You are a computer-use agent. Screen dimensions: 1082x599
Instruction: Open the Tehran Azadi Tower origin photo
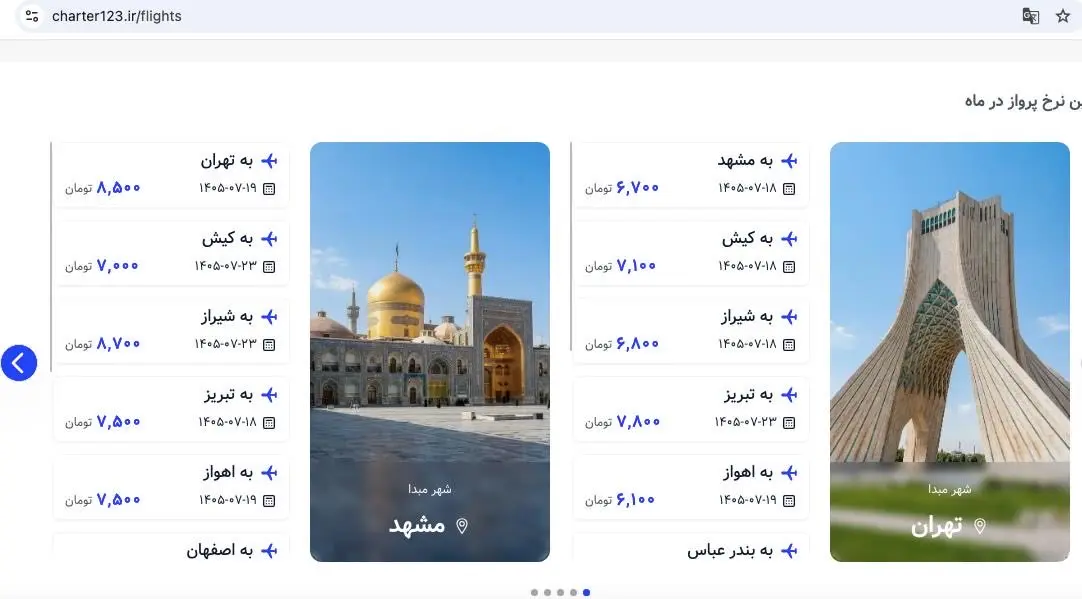click(x=950, y=352)
